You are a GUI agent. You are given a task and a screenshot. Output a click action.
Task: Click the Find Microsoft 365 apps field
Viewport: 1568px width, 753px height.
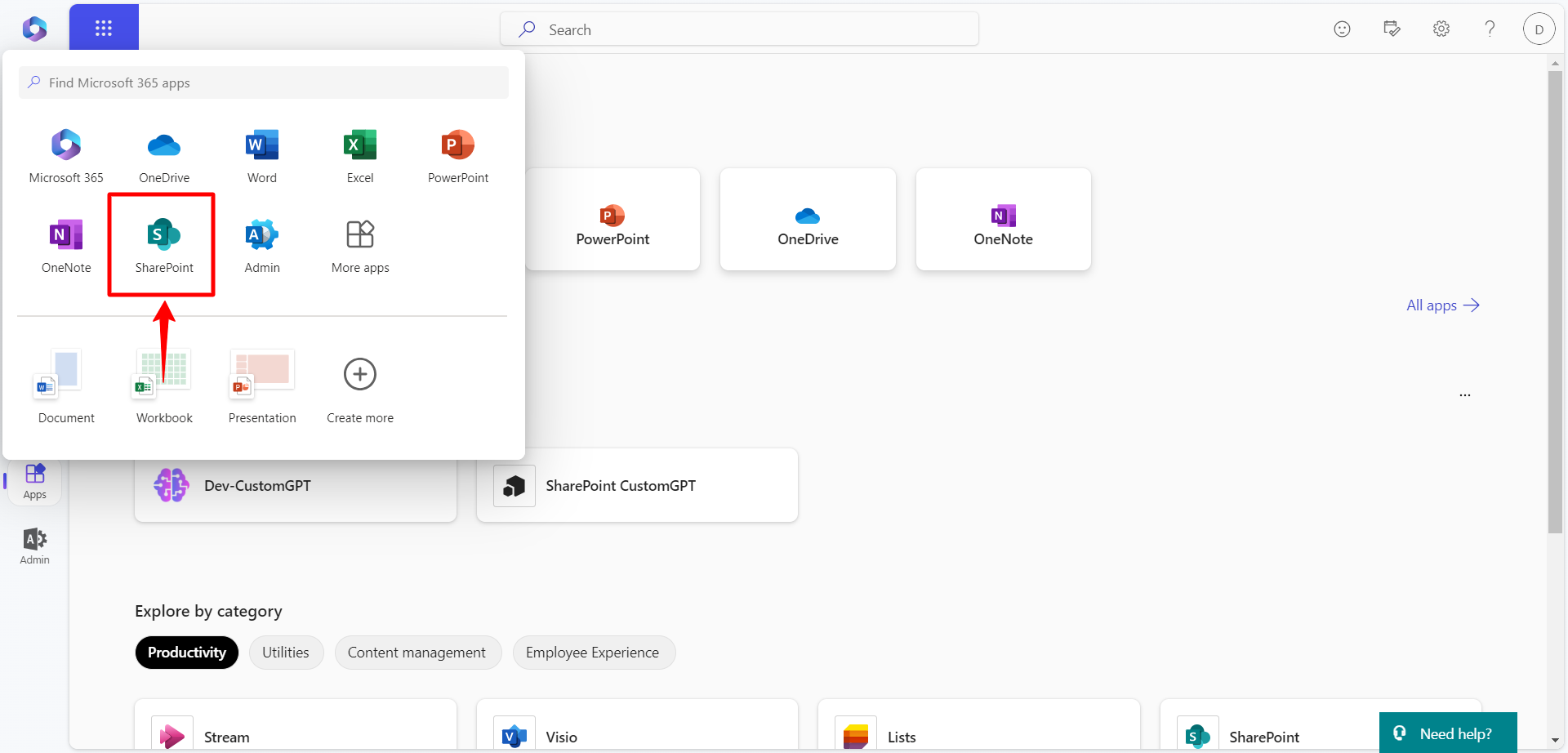264,82
